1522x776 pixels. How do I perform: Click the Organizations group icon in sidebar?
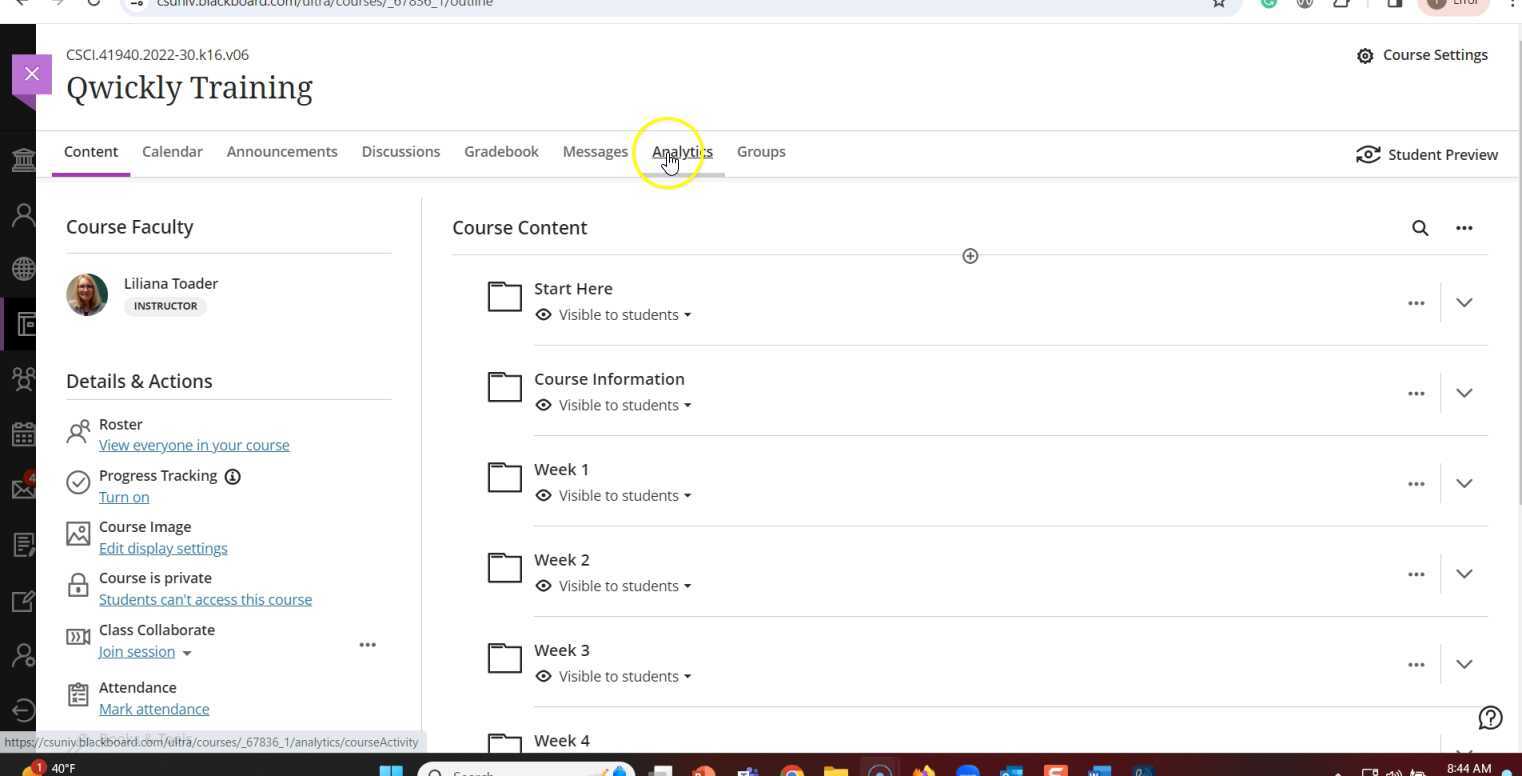pyautogui.click(x=23, y=379)
